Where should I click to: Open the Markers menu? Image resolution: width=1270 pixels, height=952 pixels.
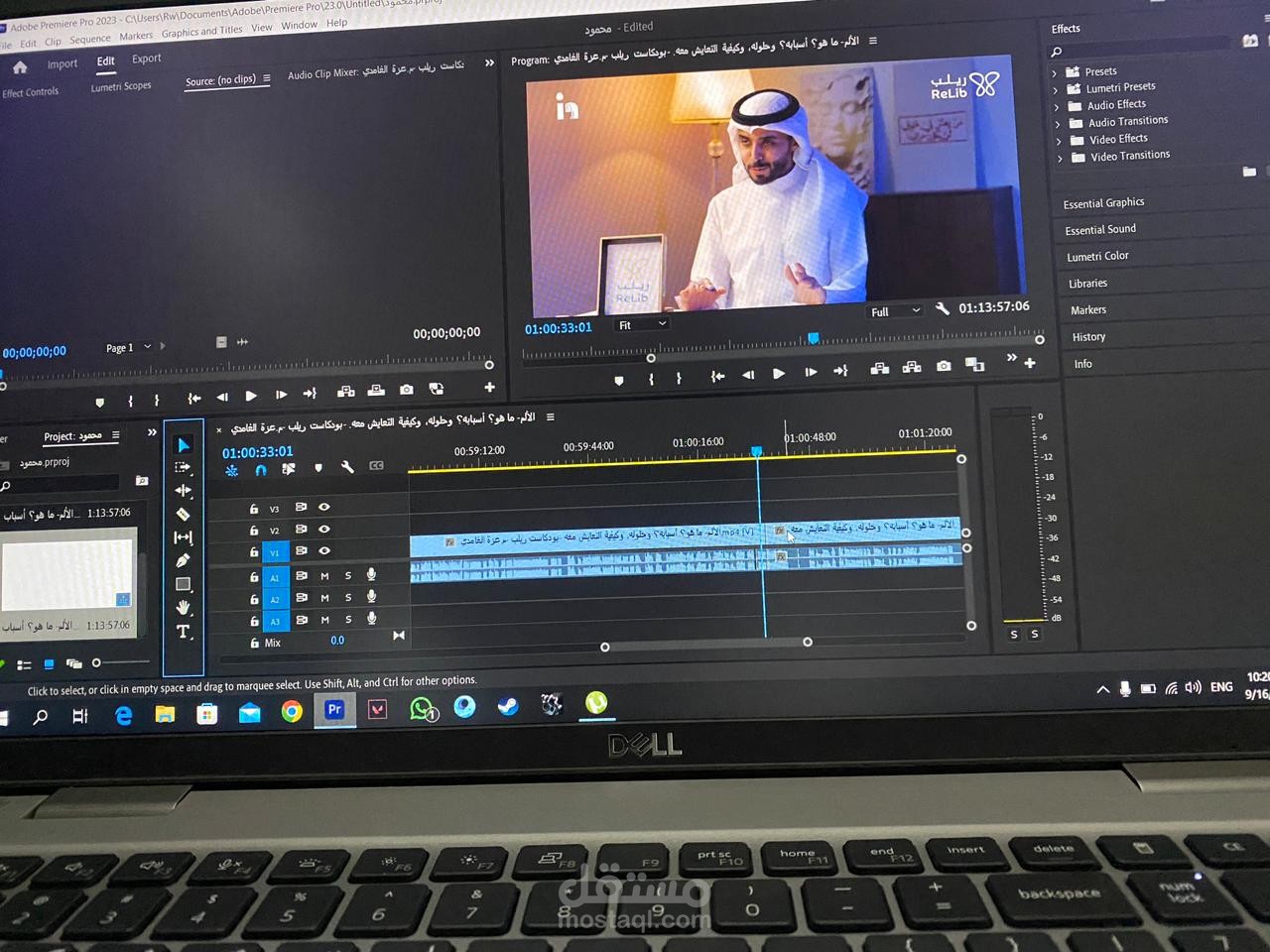click(x=136, y=36)
